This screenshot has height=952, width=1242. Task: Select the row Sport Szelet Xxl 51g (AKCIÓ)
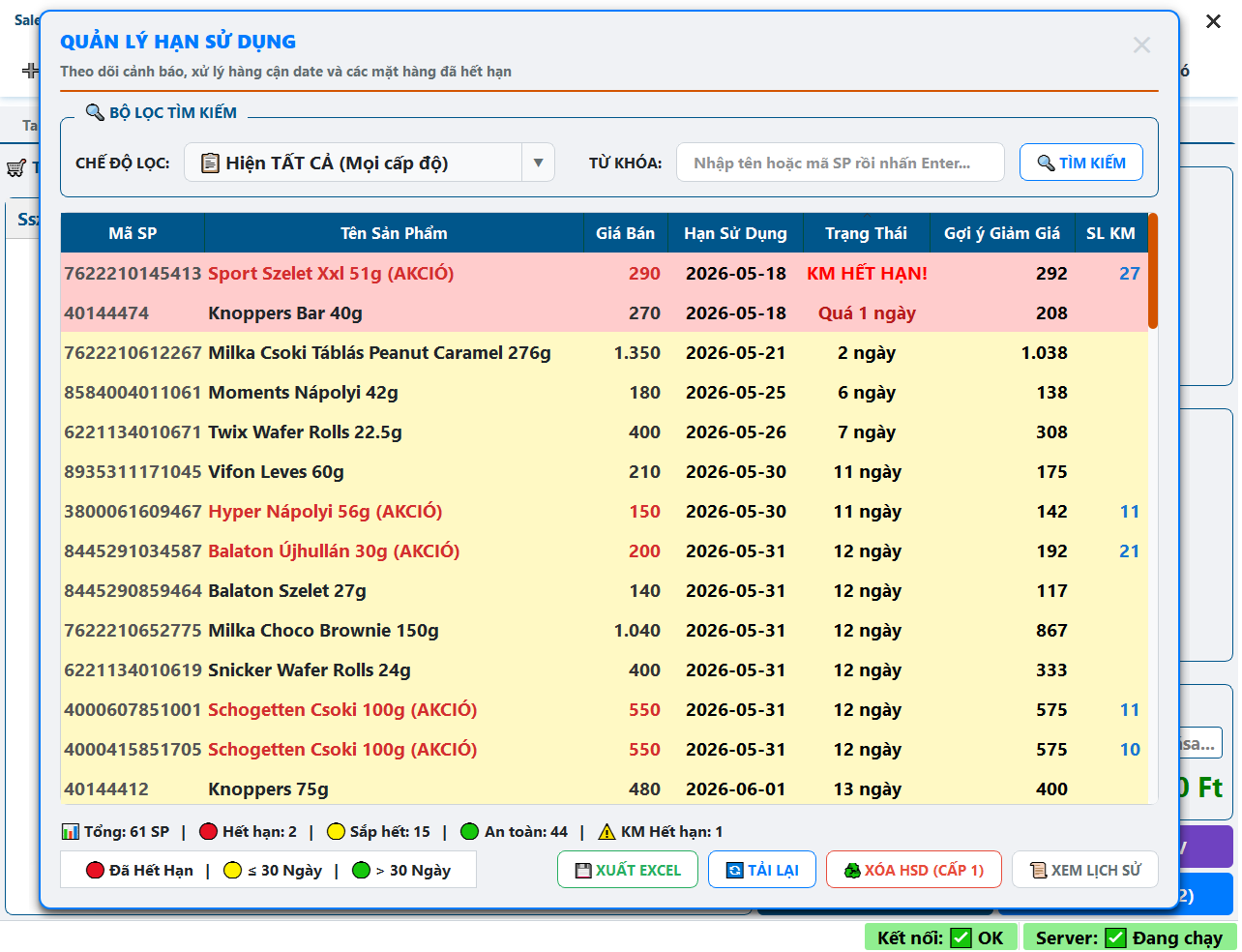(605, 274)
